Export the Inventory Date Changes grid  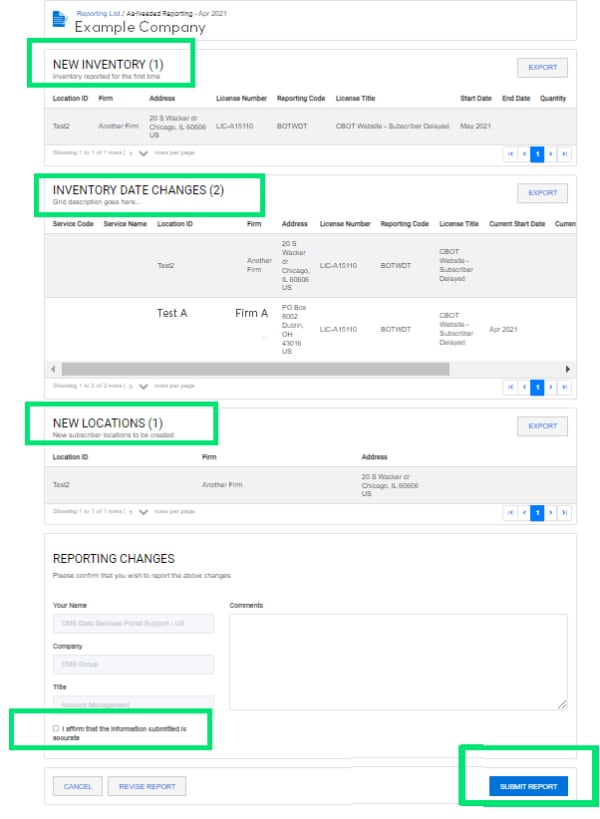(x=542, y=193)
